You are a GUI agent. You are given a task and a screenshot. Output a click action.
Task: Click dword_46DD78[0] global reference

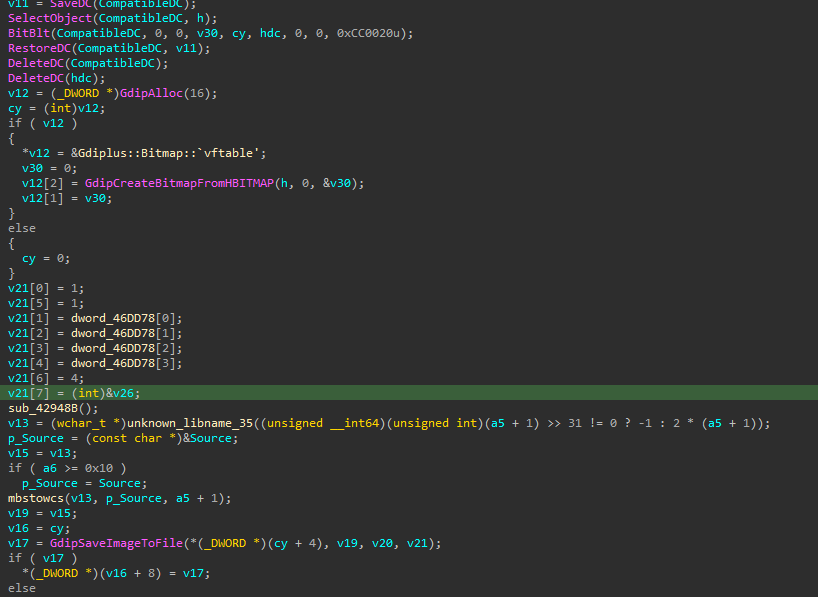pyautogui.click(x=127, y=318)
